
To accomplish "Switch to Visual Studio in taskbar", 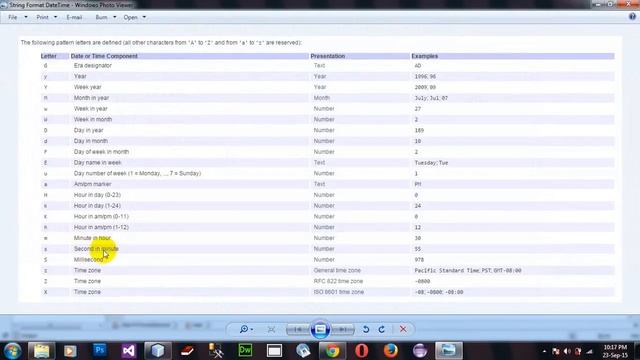I will coord(128,351).
